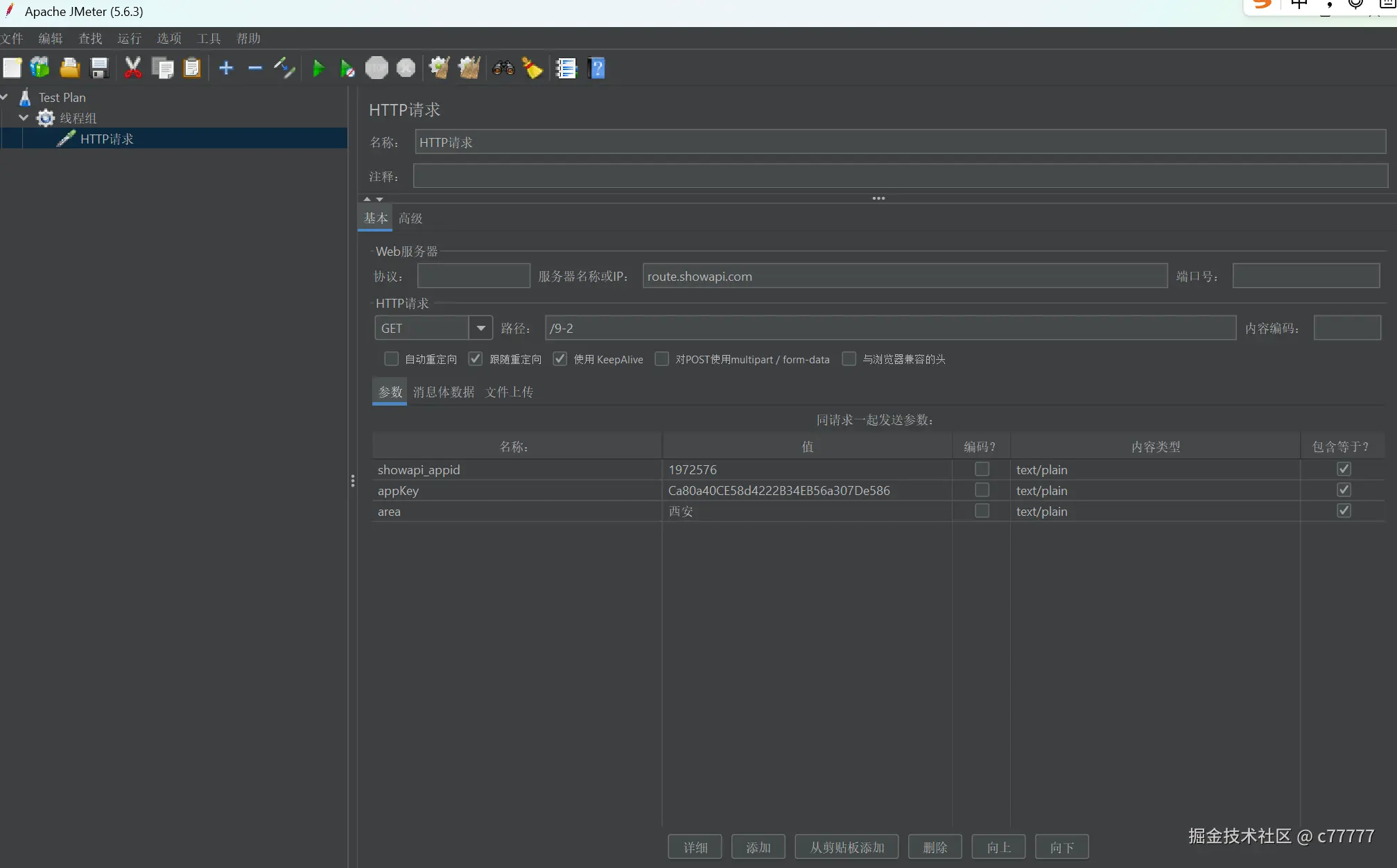Open search with binoculars icon
The height and width of the screenshot is (868, 1397).
503,68
